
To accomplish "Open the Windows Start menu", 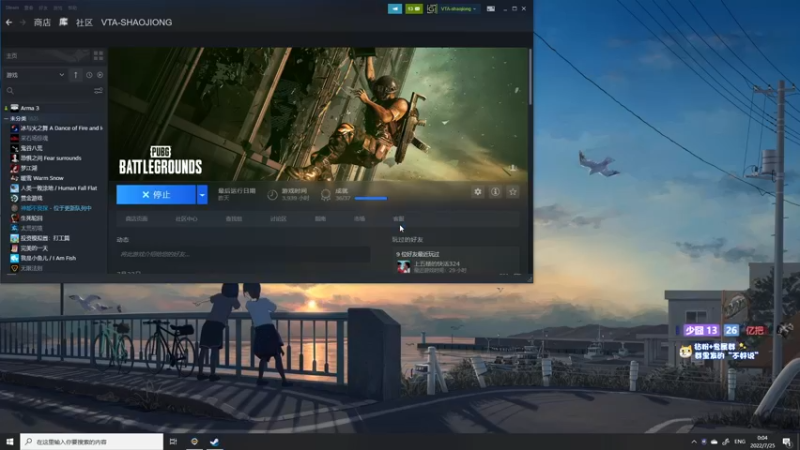I will tap(10, 441).
